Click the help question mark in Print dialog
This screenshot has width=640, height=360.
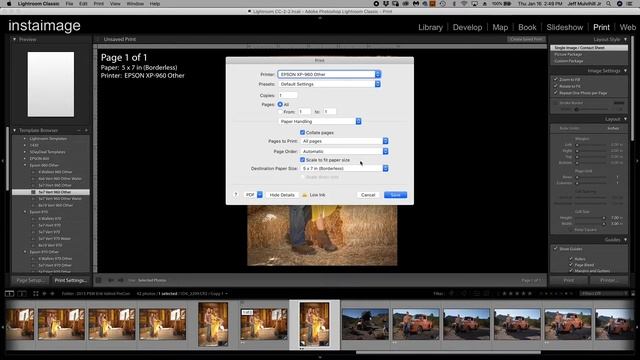click(x=236, y=195)
